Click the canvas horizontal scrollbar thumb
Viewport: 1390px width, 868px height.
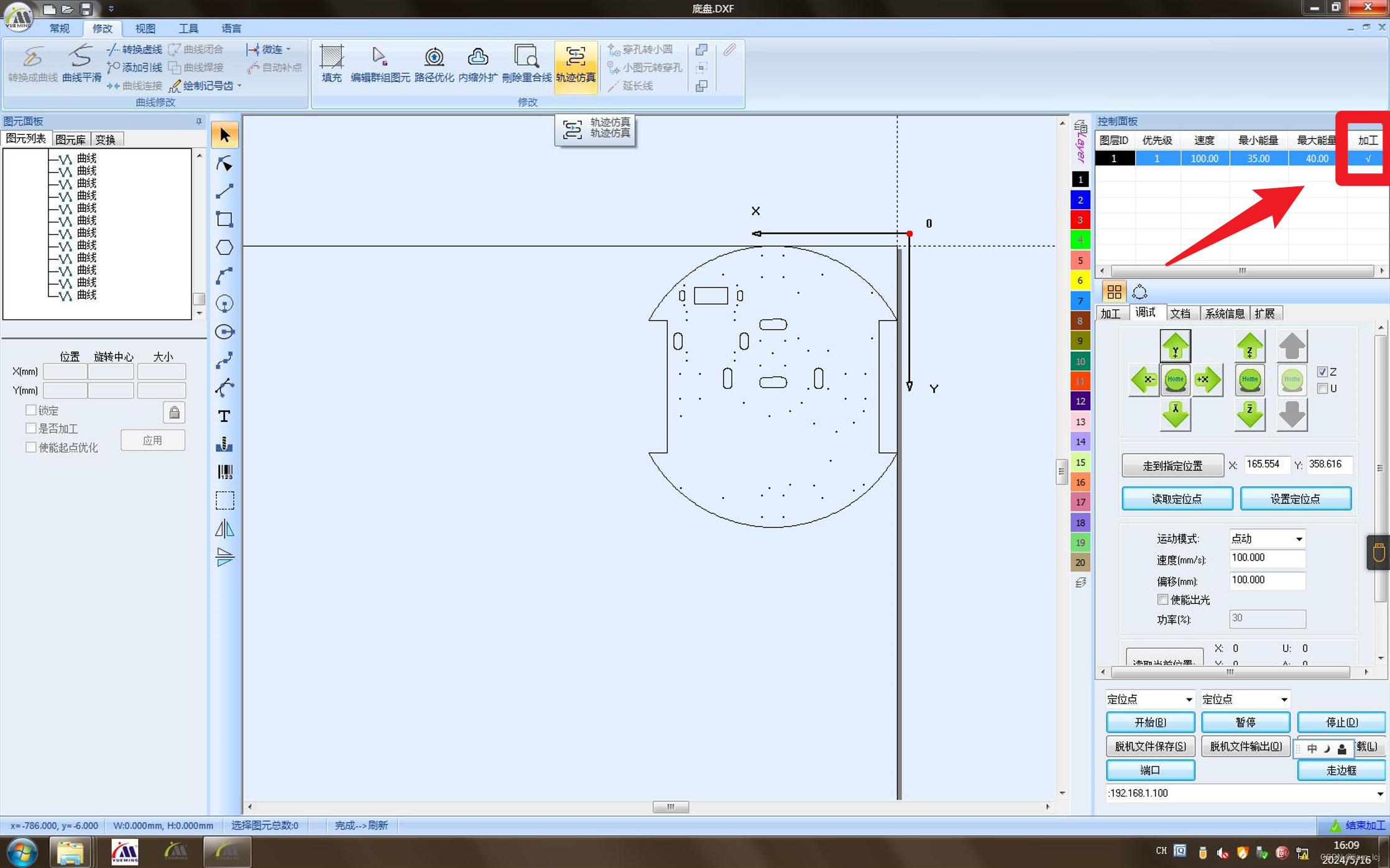click(x=670, y=806)
